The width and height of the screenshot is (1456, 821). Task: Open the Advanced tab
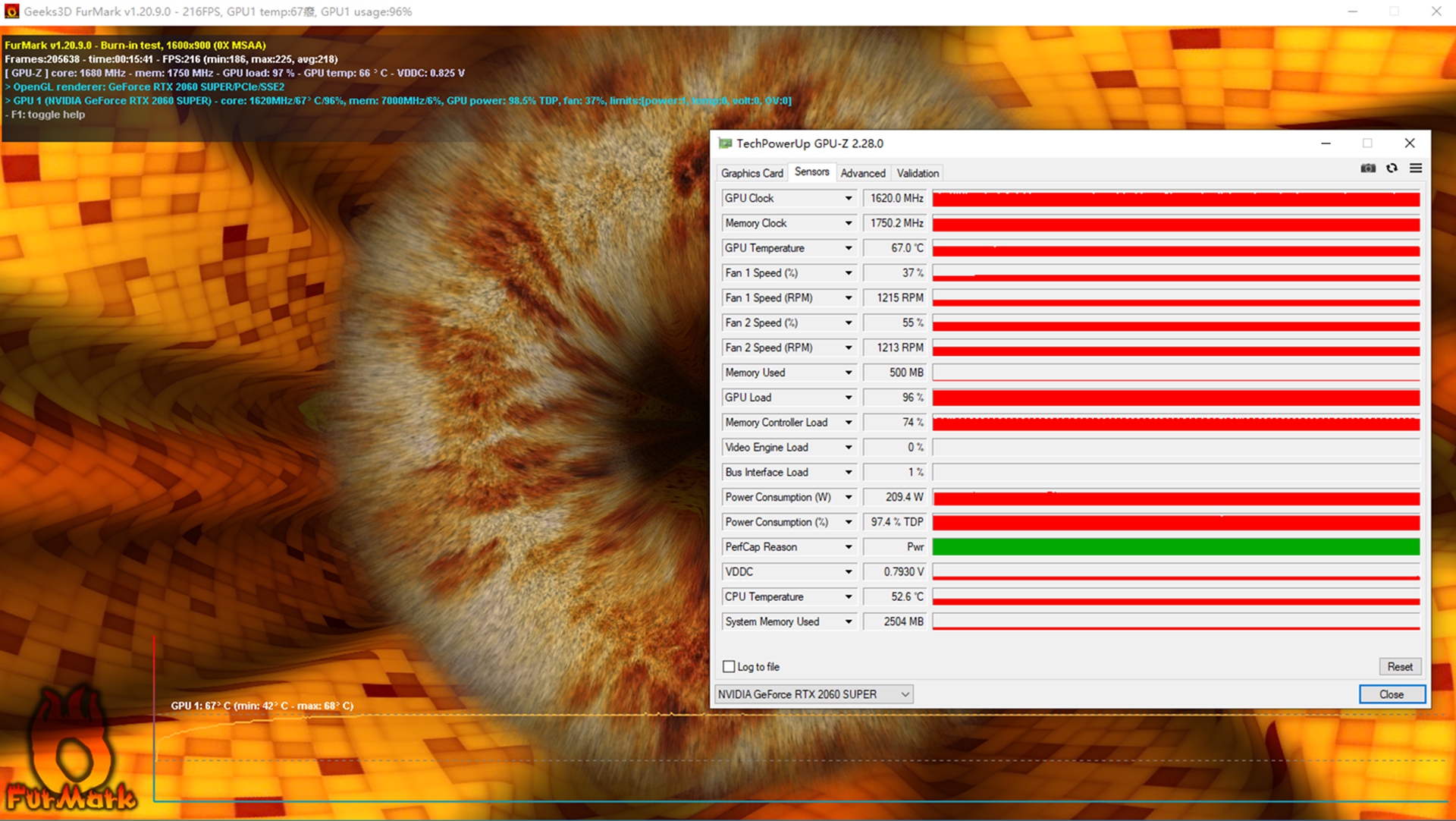pyautogui.click(x=862, y=173)
